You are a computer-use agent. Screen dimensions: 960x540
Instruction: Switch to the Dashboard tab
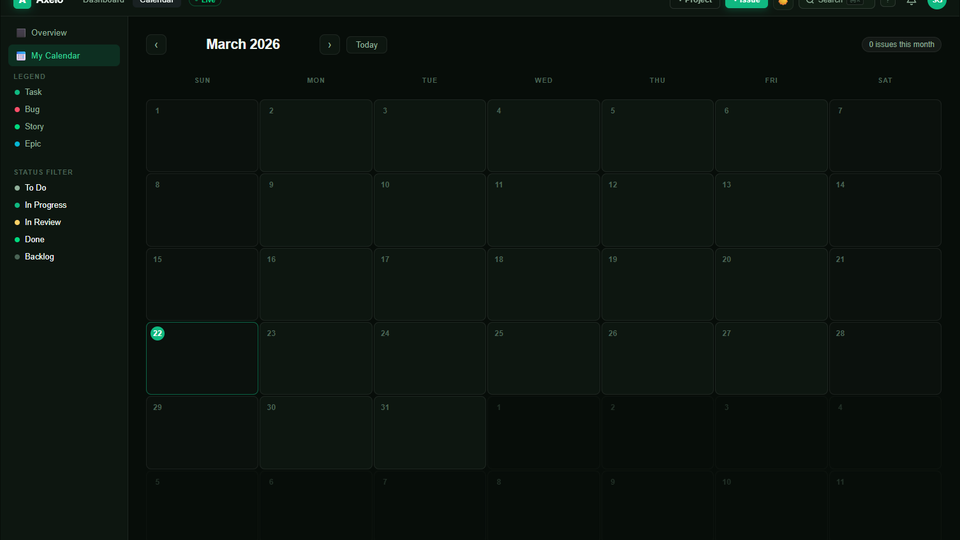click(x=103, y=2)
